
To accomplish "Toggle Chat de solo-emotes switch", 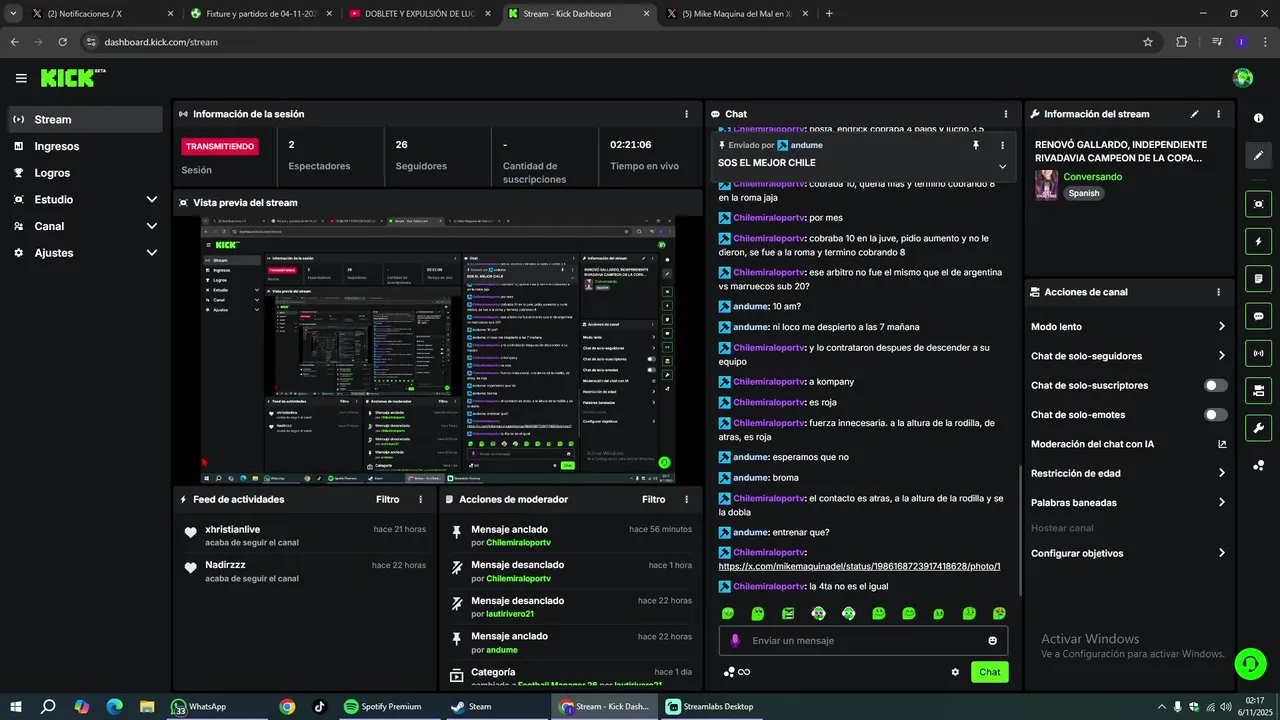I will (x=1216, y=415).
